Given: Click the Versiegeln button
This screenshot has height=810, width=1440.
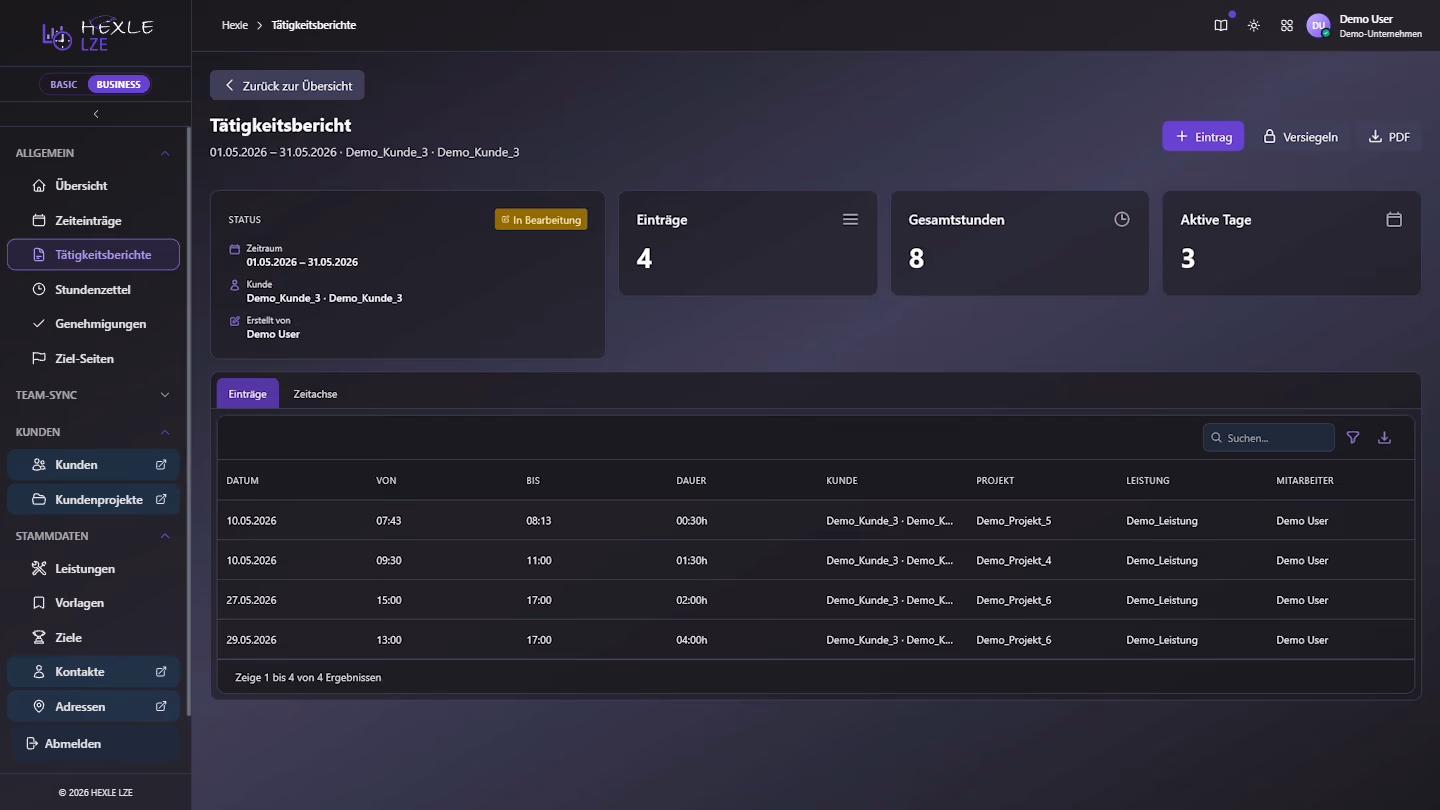Looking at the screenshot, I should [x=1300, y=136].
